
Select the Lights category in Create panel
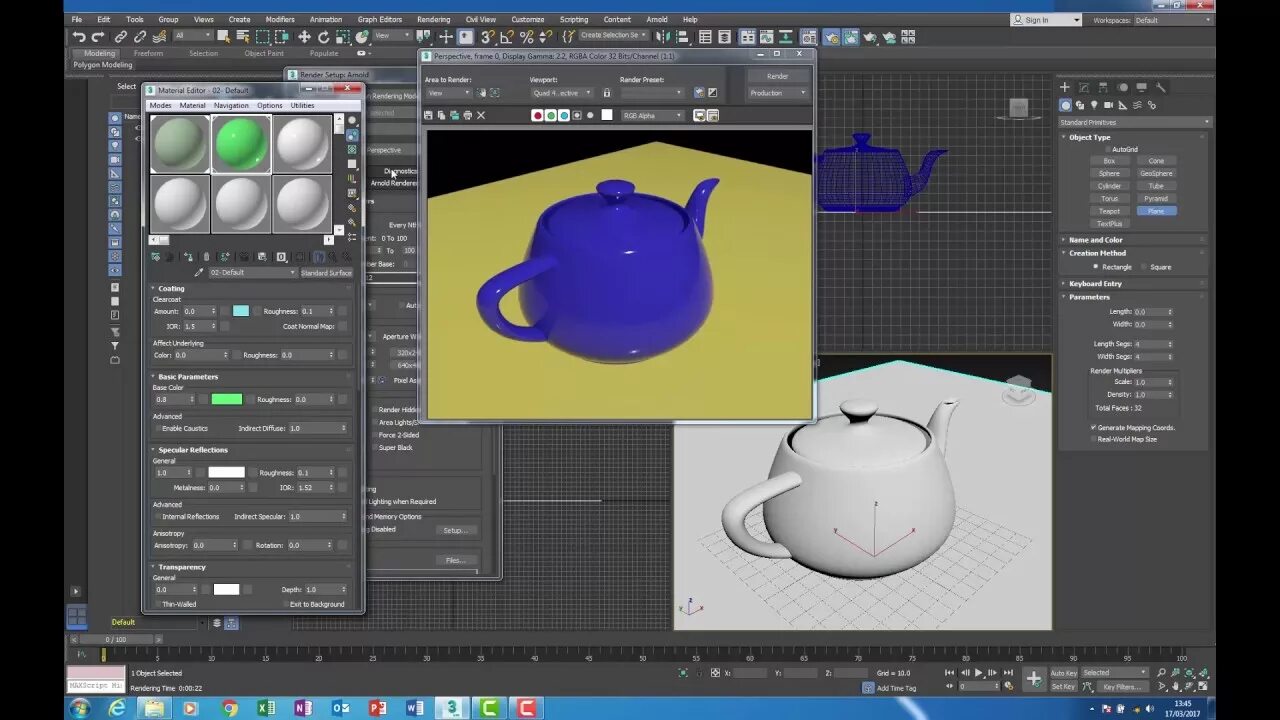pos(1095,105)
